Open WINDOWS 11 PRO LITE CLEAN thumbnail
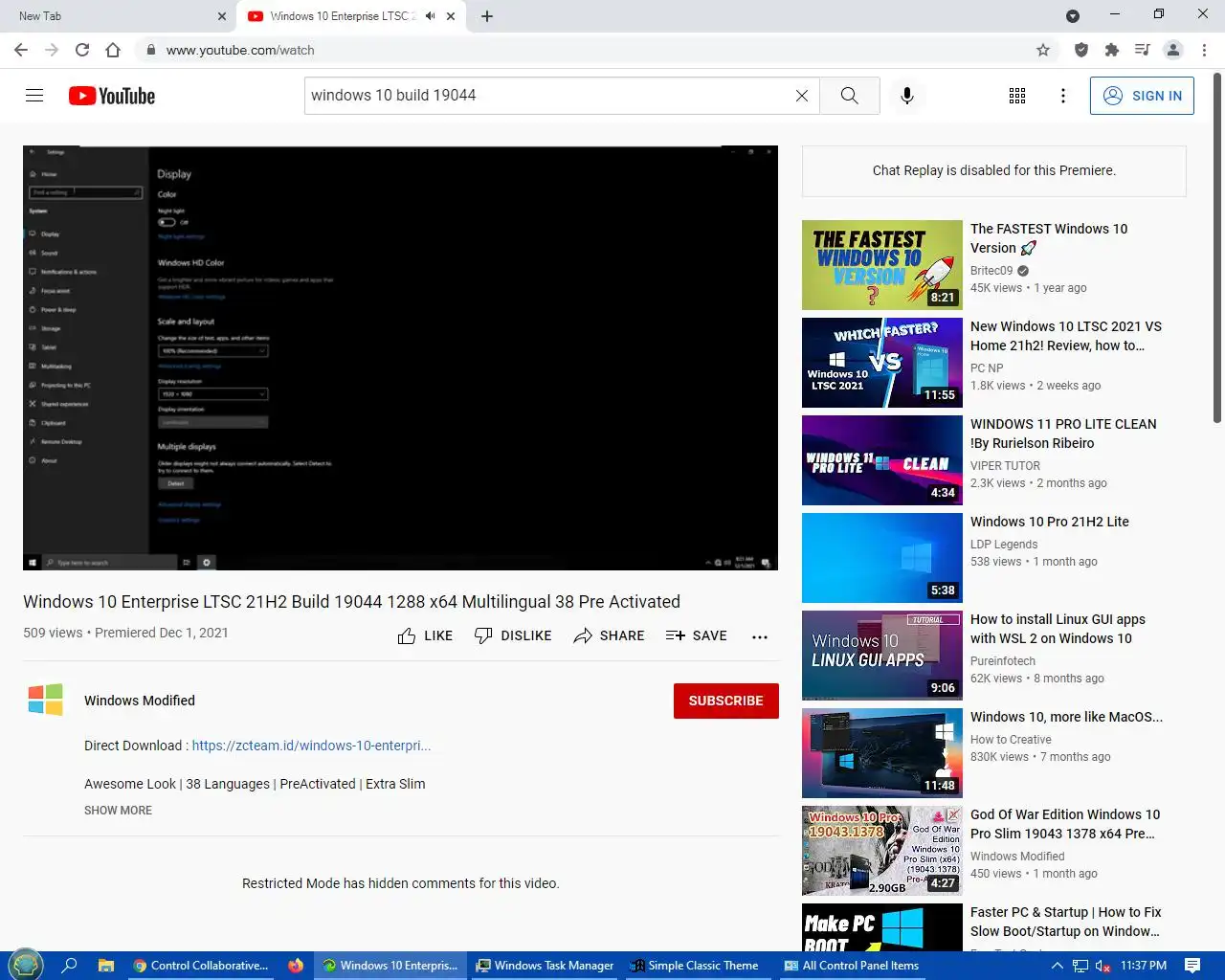The width and height of the screenshot is (1225, 980). [x=881, y=460]
